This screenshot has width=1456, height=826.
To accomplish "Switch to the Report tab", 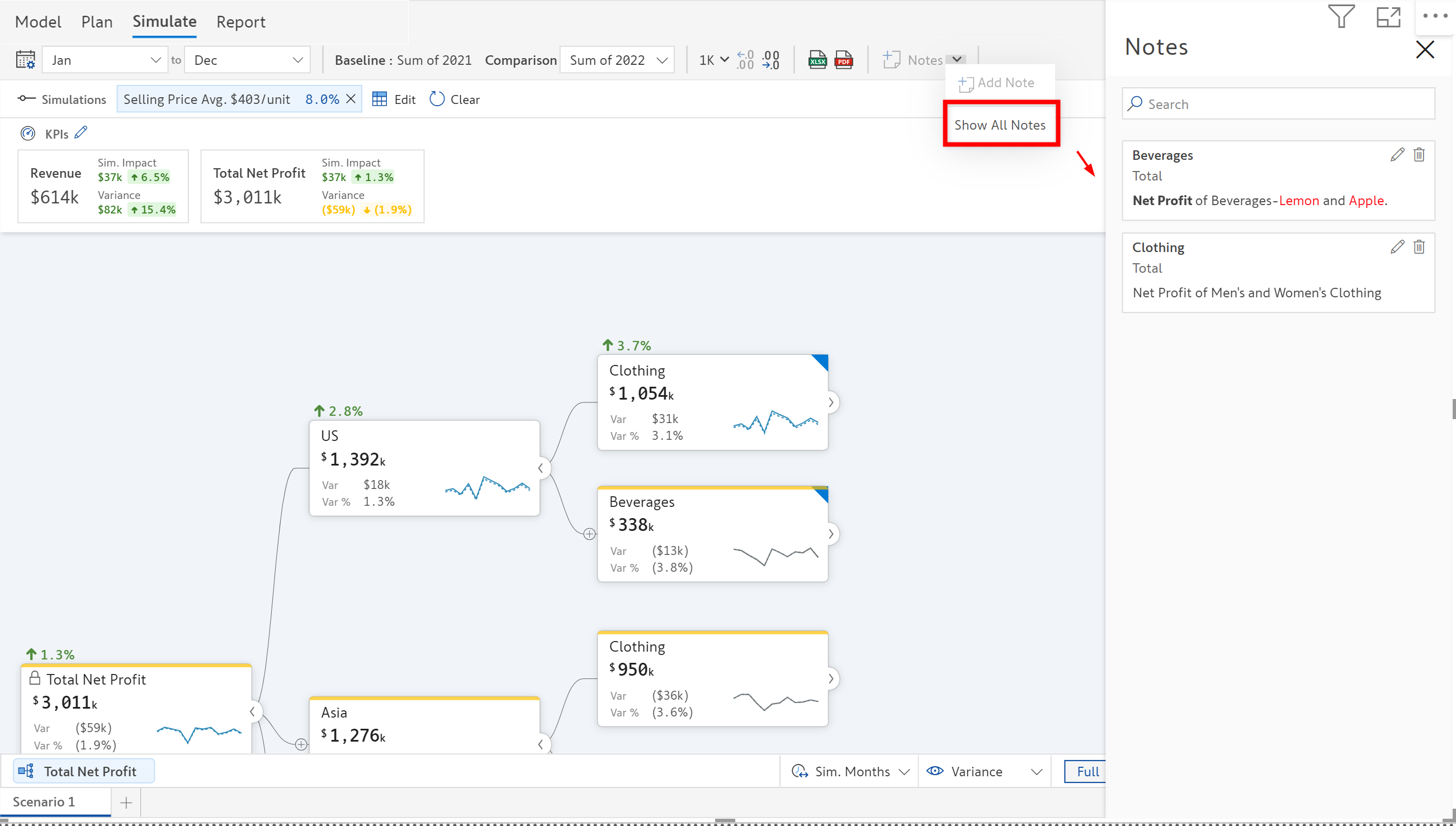I will click(240, 22).
